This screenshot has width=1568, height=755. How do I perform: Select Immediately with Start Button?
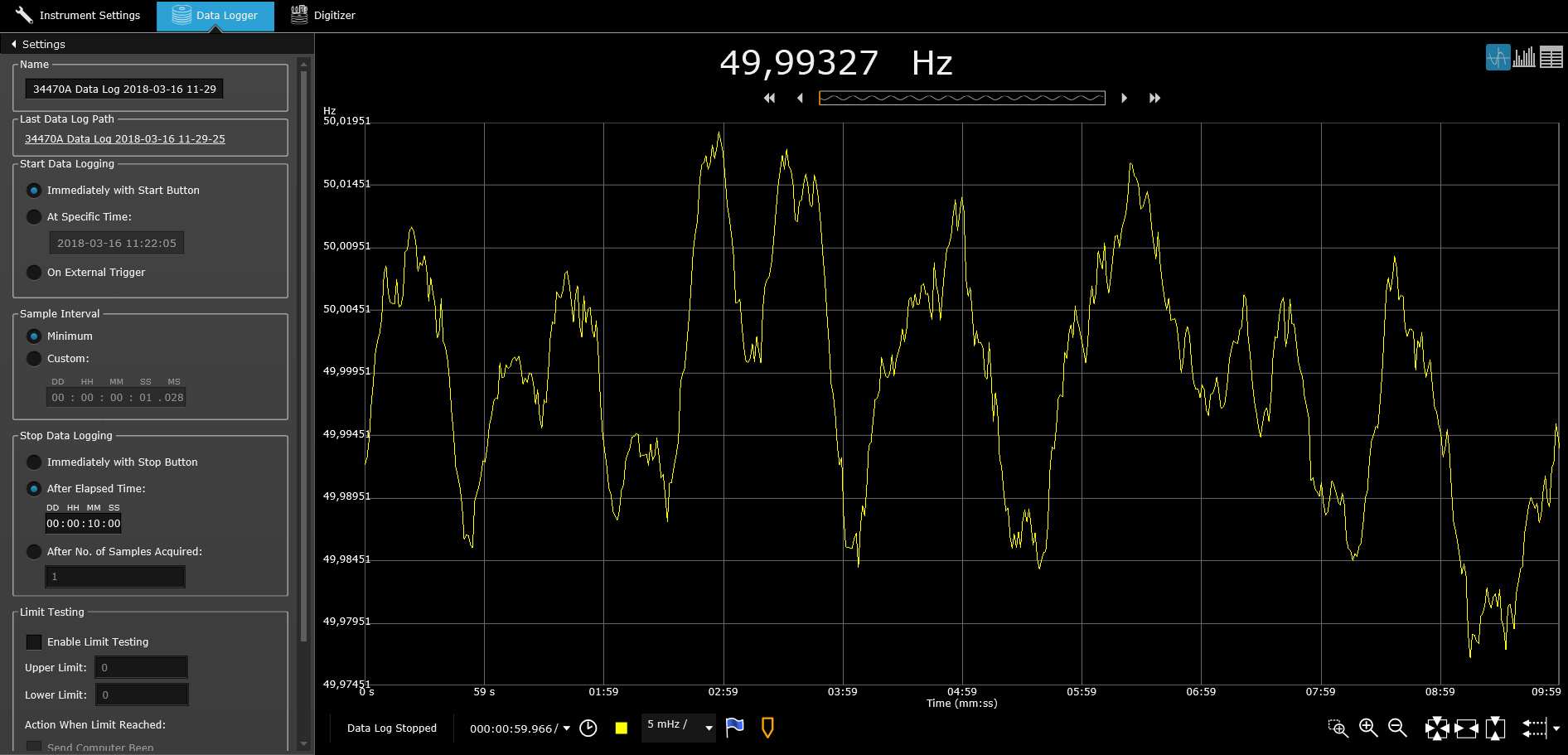[34, 191]
